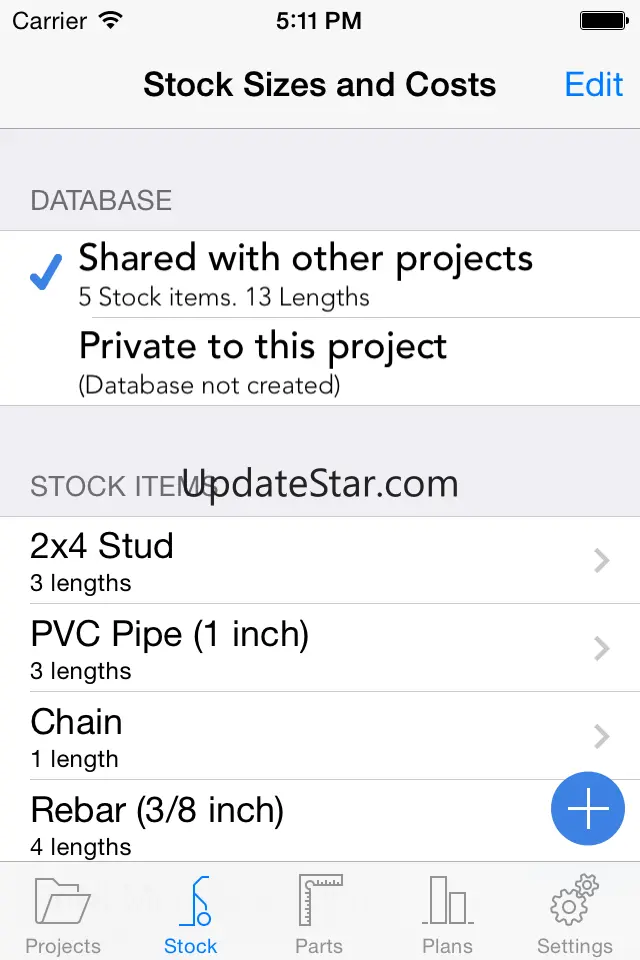The image size is (640, 960).
Task: Switch to the Plans tab label
Action: [447, 946]
